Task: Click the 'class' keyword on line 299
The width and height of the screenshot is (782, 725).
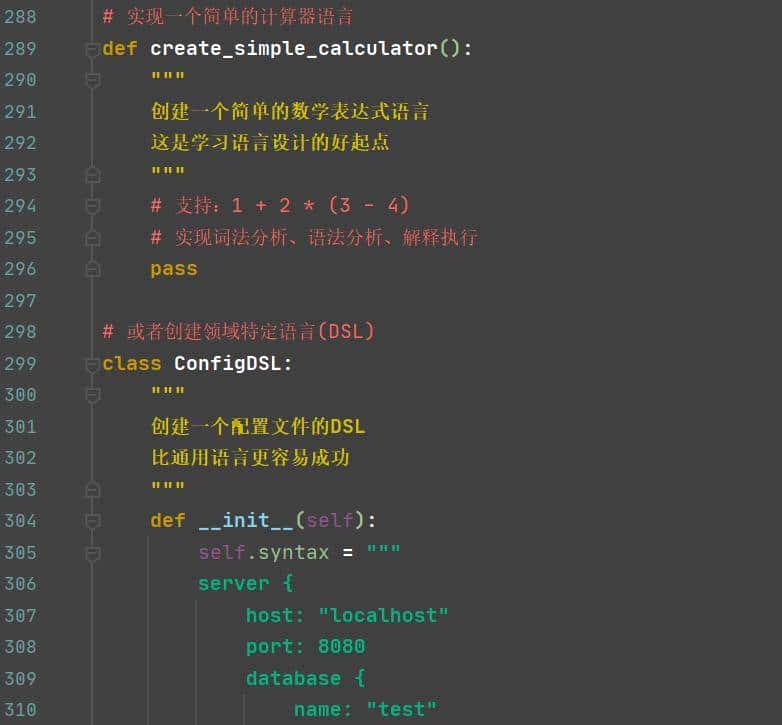Action: click(132, 363)
